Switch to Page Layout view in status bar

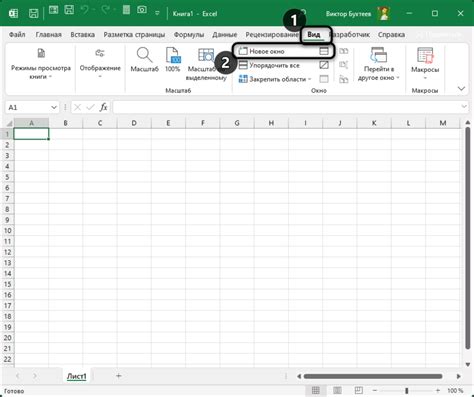point(337,390)
